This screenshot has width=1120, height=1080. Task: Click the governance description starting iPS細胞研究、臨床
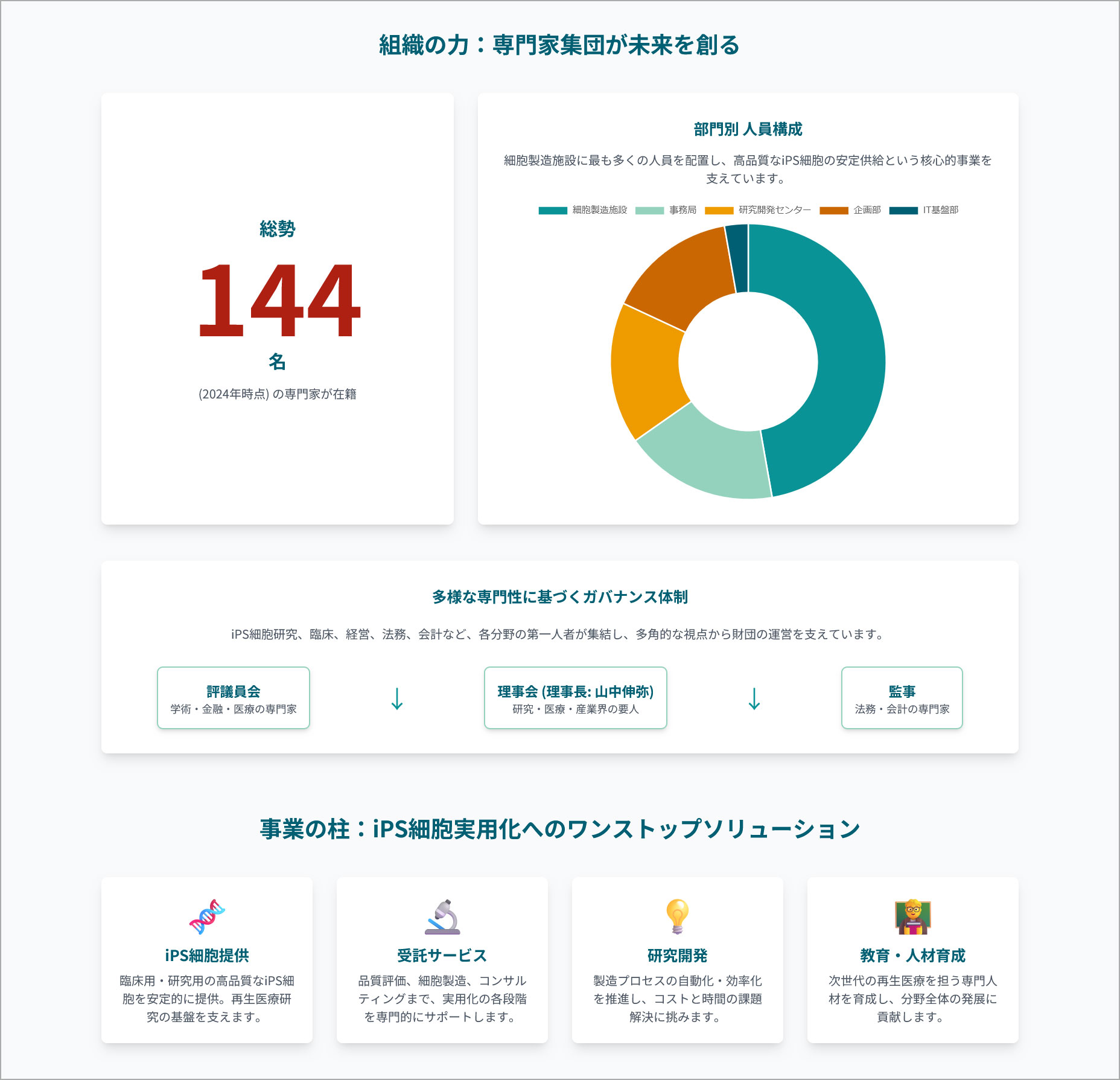560,634
